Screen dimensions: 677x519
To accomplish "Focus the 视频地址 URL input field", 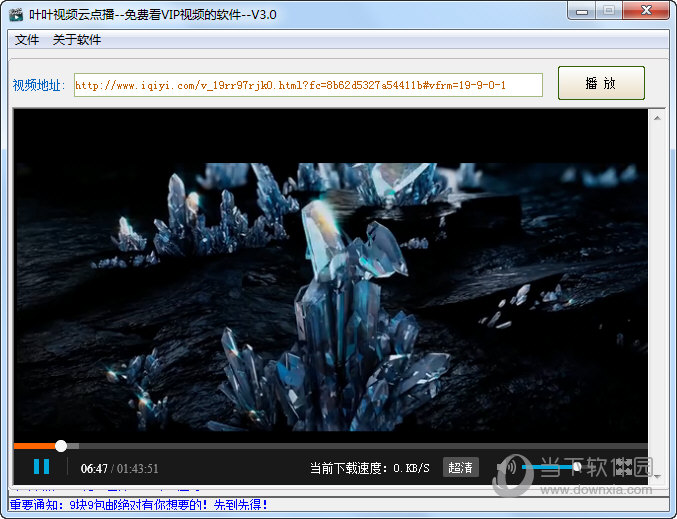I will coord(308,85).
